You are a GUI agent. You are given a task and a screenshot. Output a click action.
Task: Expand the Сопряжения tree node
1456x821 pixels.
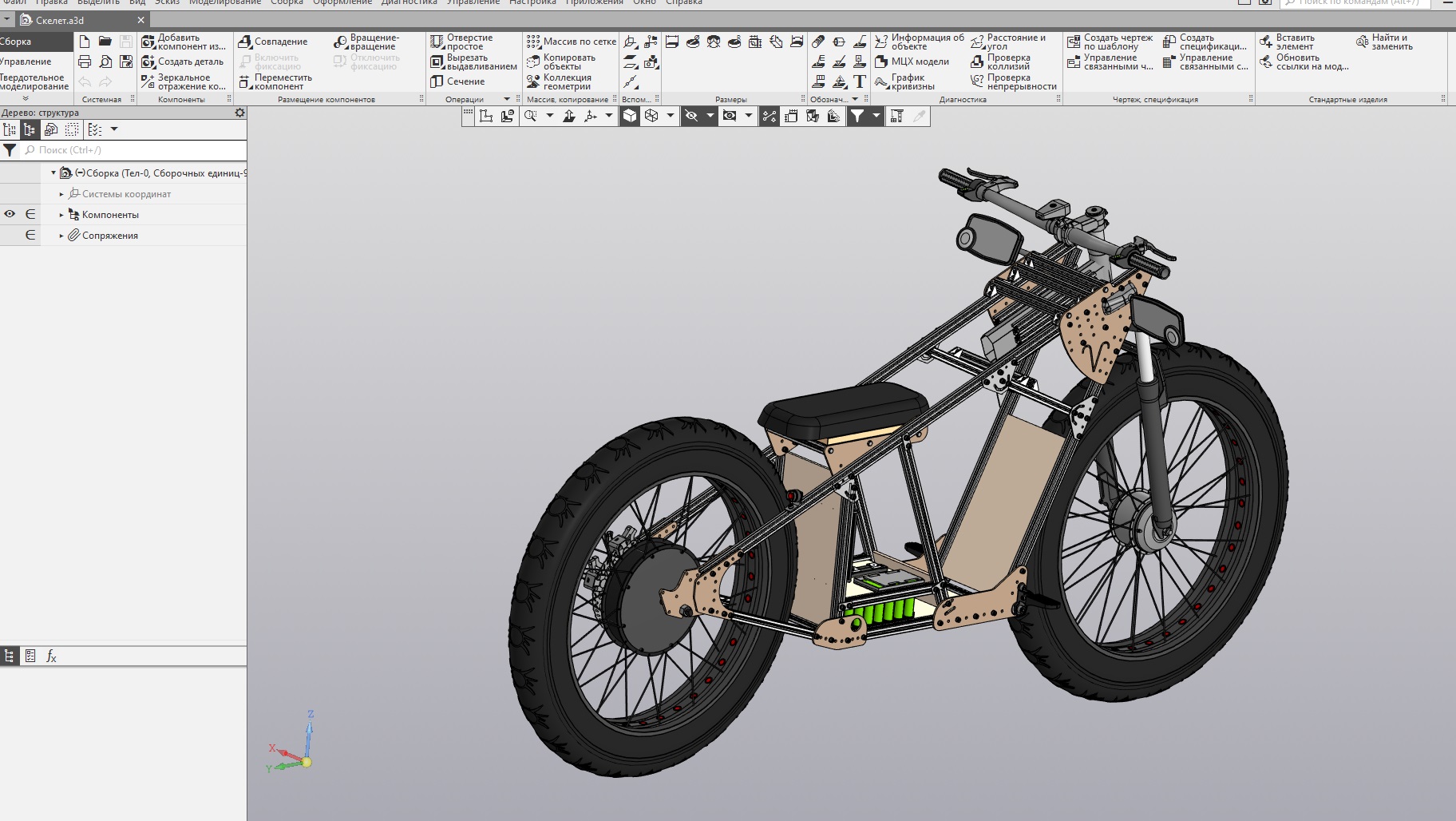click(61, 236)
